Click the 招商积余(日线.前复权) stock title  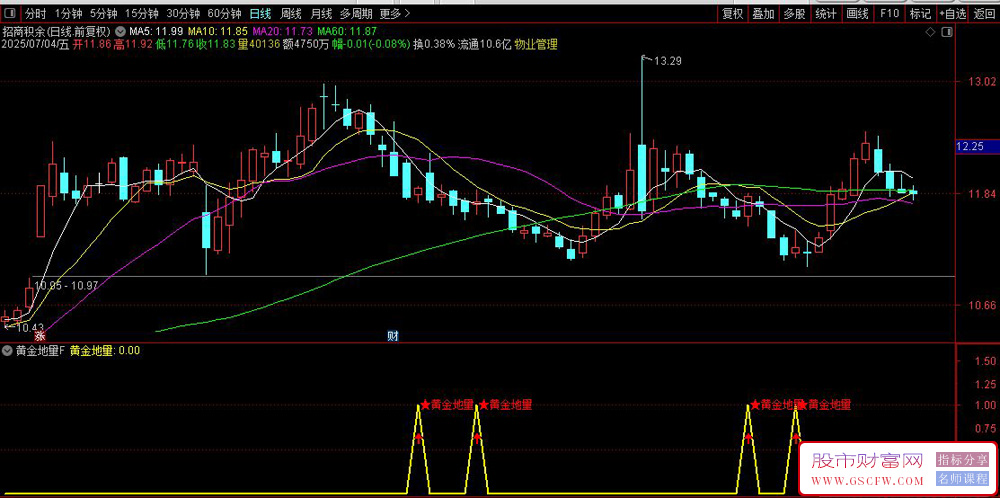tap(57, 31)
